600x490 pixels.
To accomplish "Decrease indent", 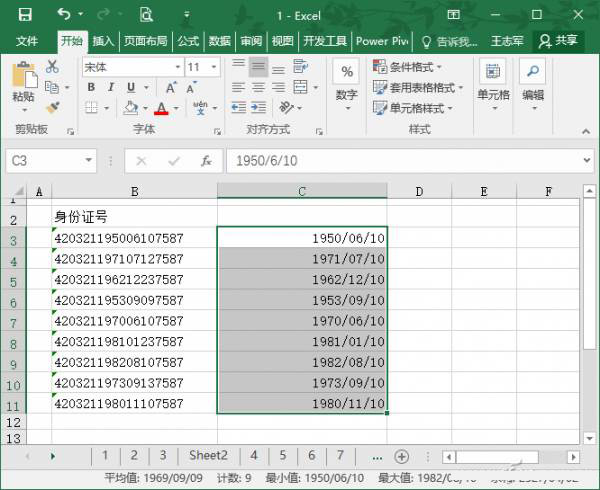I will (239, 108).
